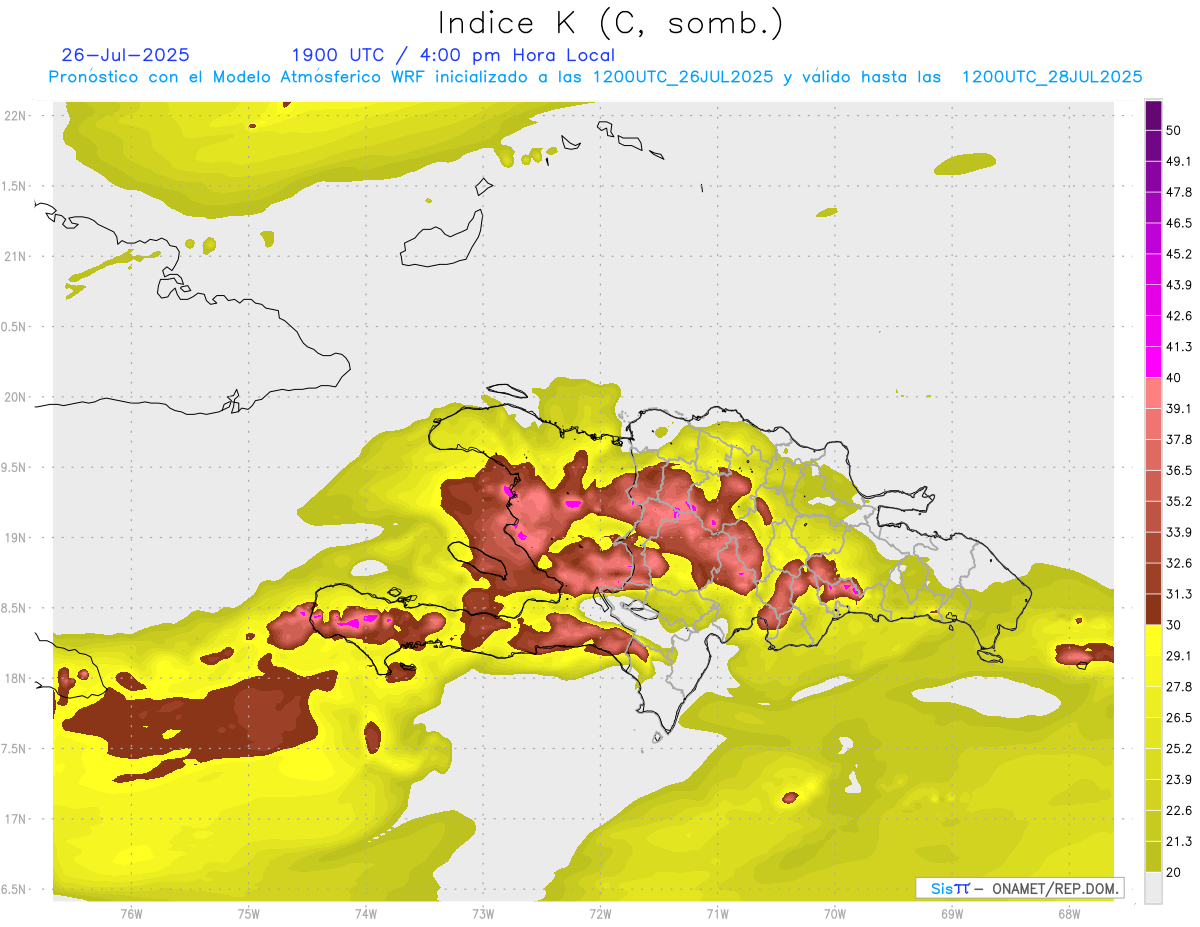
Task: Click legend value "27.8"
Action: [x=1178, y=687]
